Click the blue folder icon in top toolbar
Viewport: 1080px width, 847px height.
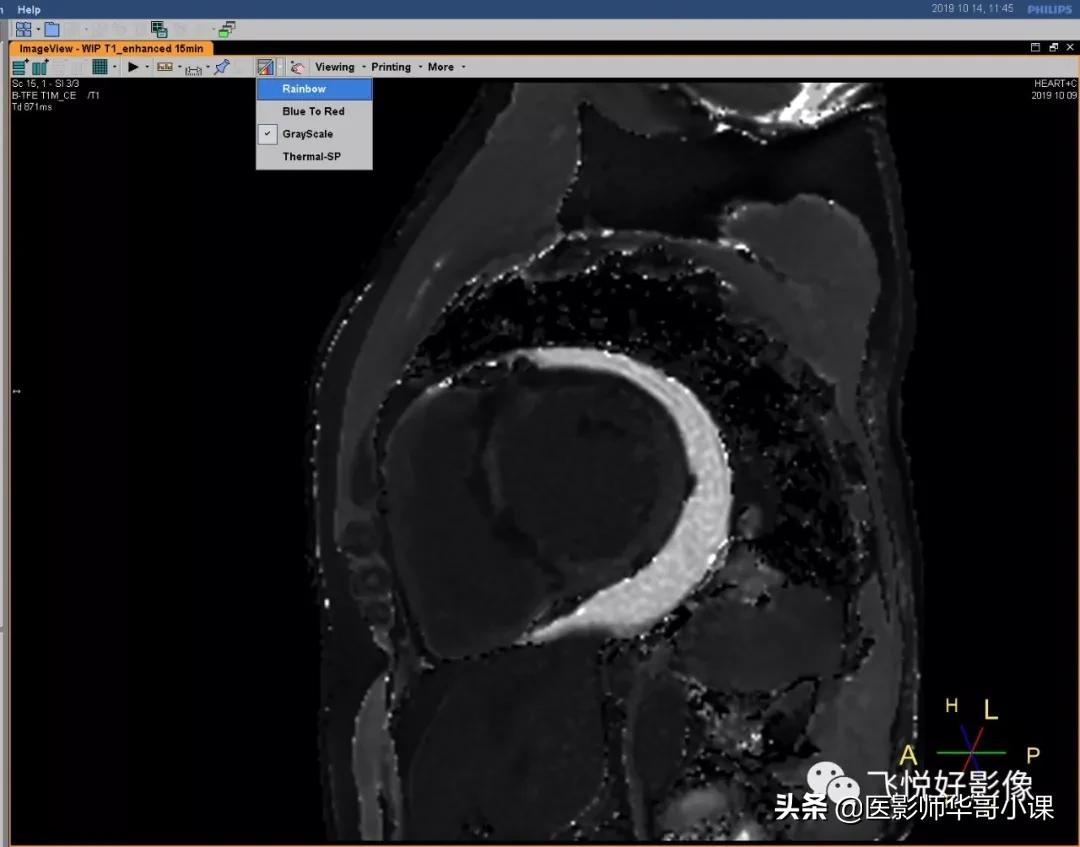click(52, 30)
